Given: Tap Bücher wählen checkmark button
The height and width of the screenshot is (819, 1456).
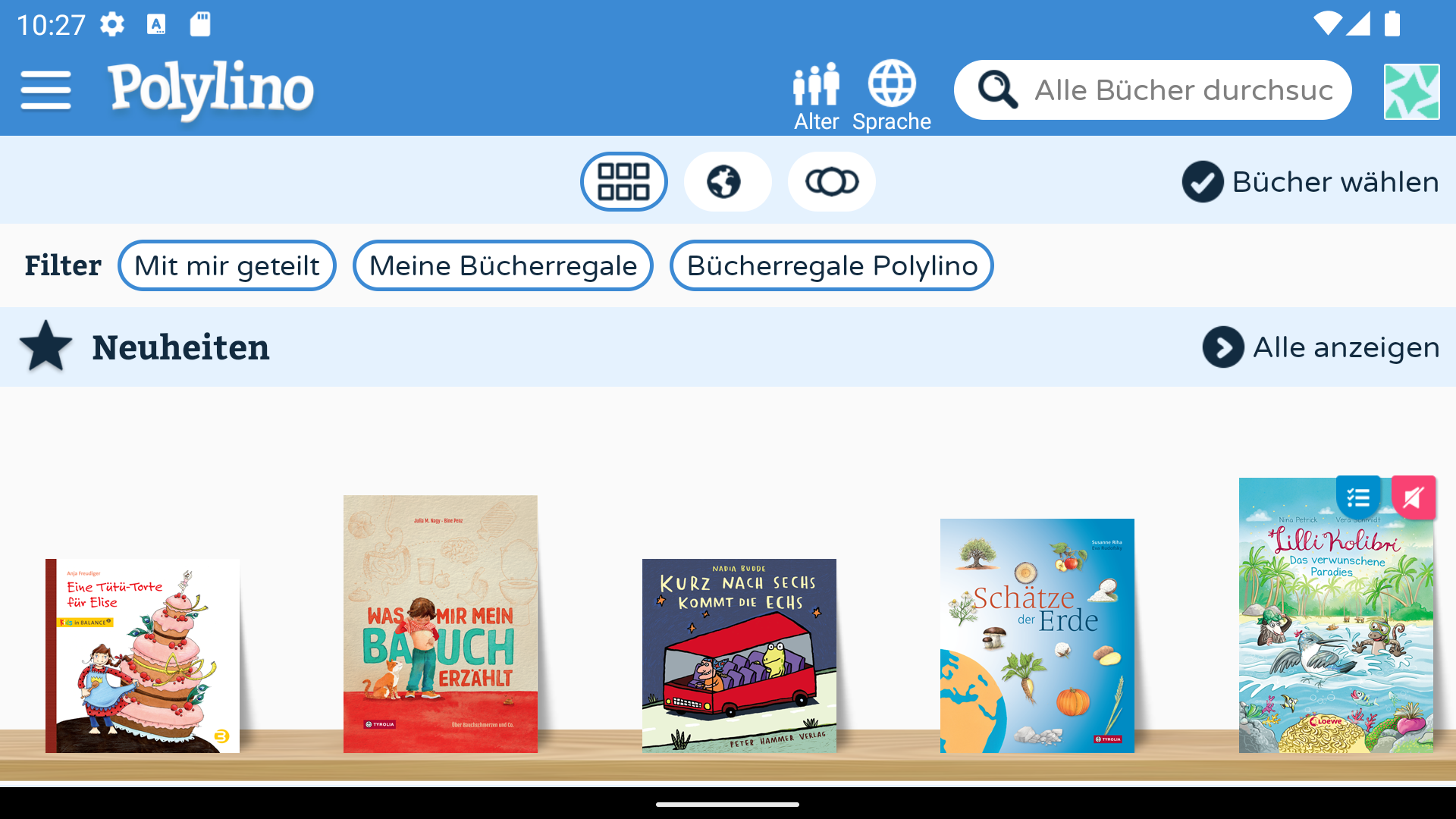Looking at the screenshot, I should pos(1310,182).
